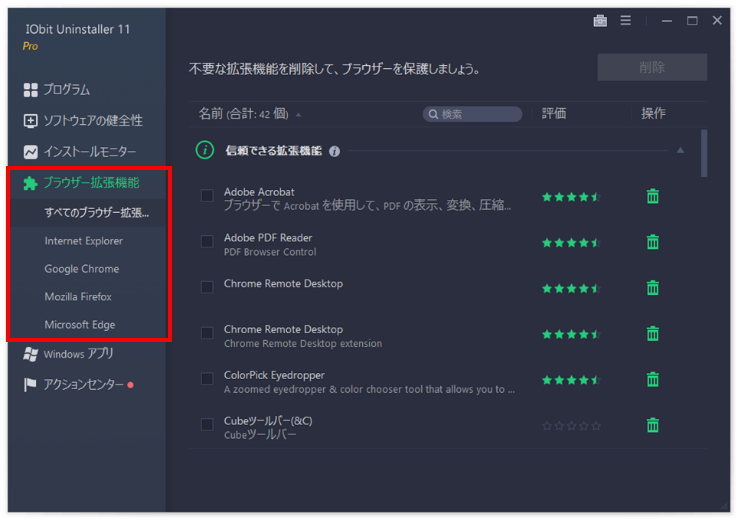The image size is (738, 520).
Task: Click trash icon for Chrome Remote Desktop extension
Action: click(653, 334)
